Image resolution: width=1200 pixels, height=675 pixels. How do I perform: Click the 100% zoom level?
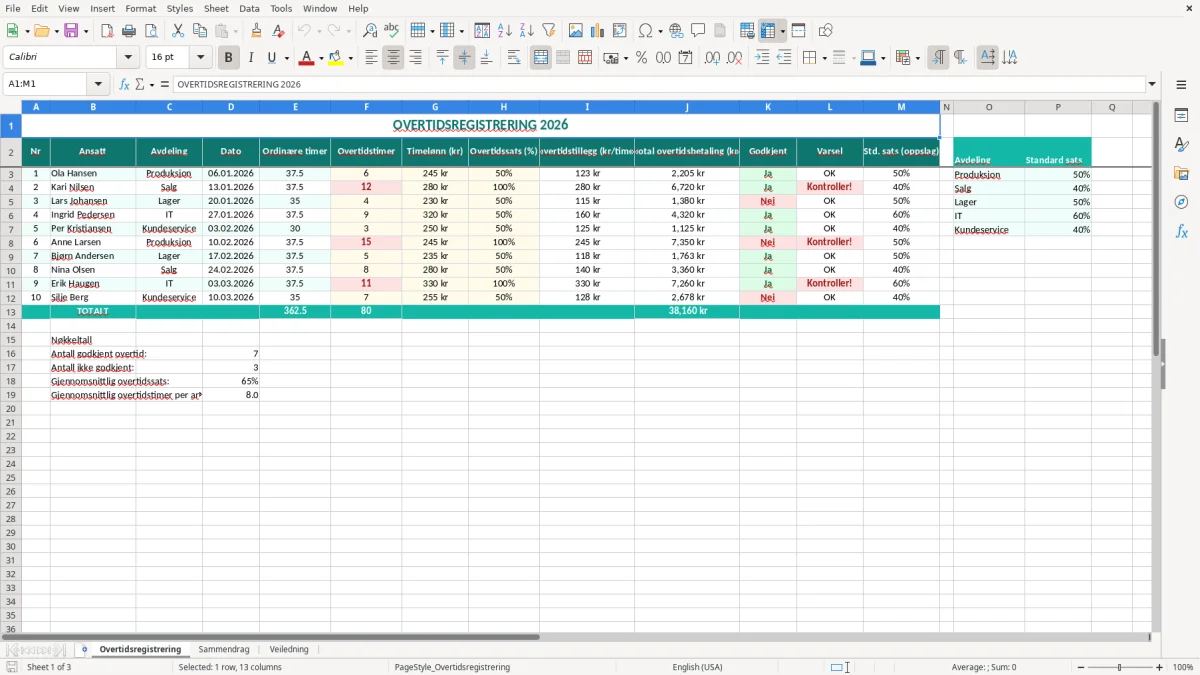pyautogui.click(x=1183, y=667)
